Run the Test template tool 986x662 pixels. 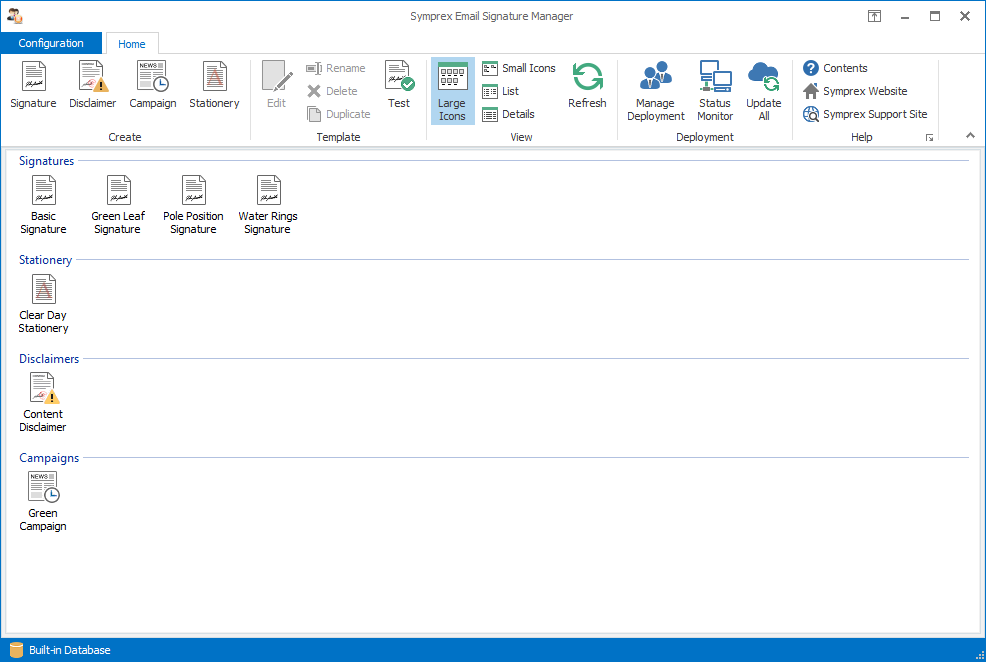399,86
